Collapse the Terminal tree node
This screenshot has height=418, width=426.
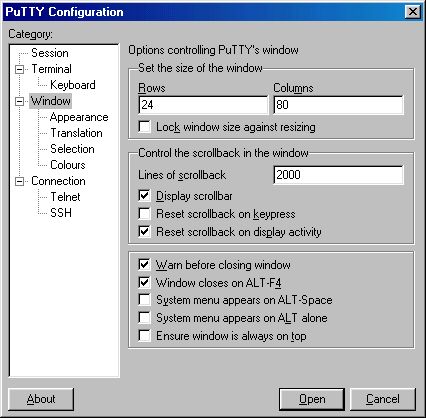click(20, 69)
